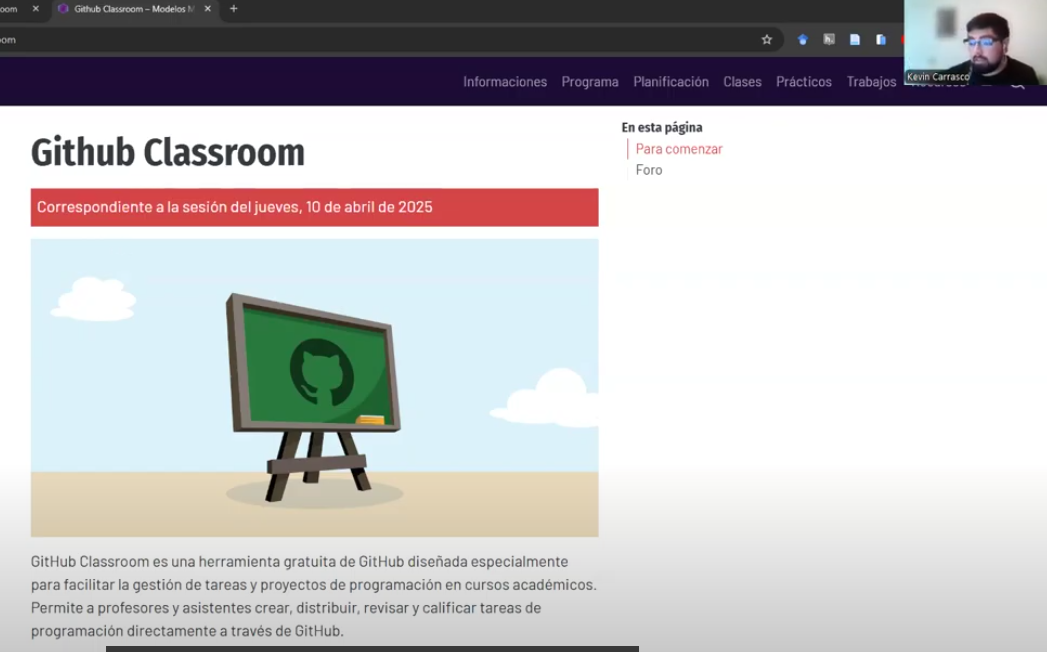Open the Trabajos menu item
The width and height of the screenshot is (1047, 652).
click(871, 82)
